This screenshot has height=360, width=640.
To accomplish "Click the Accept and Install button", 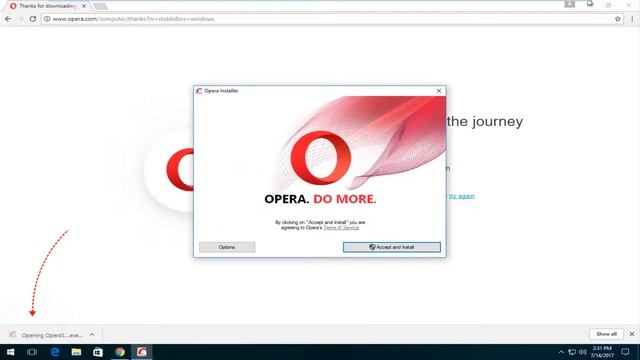I will click(391, 247).
